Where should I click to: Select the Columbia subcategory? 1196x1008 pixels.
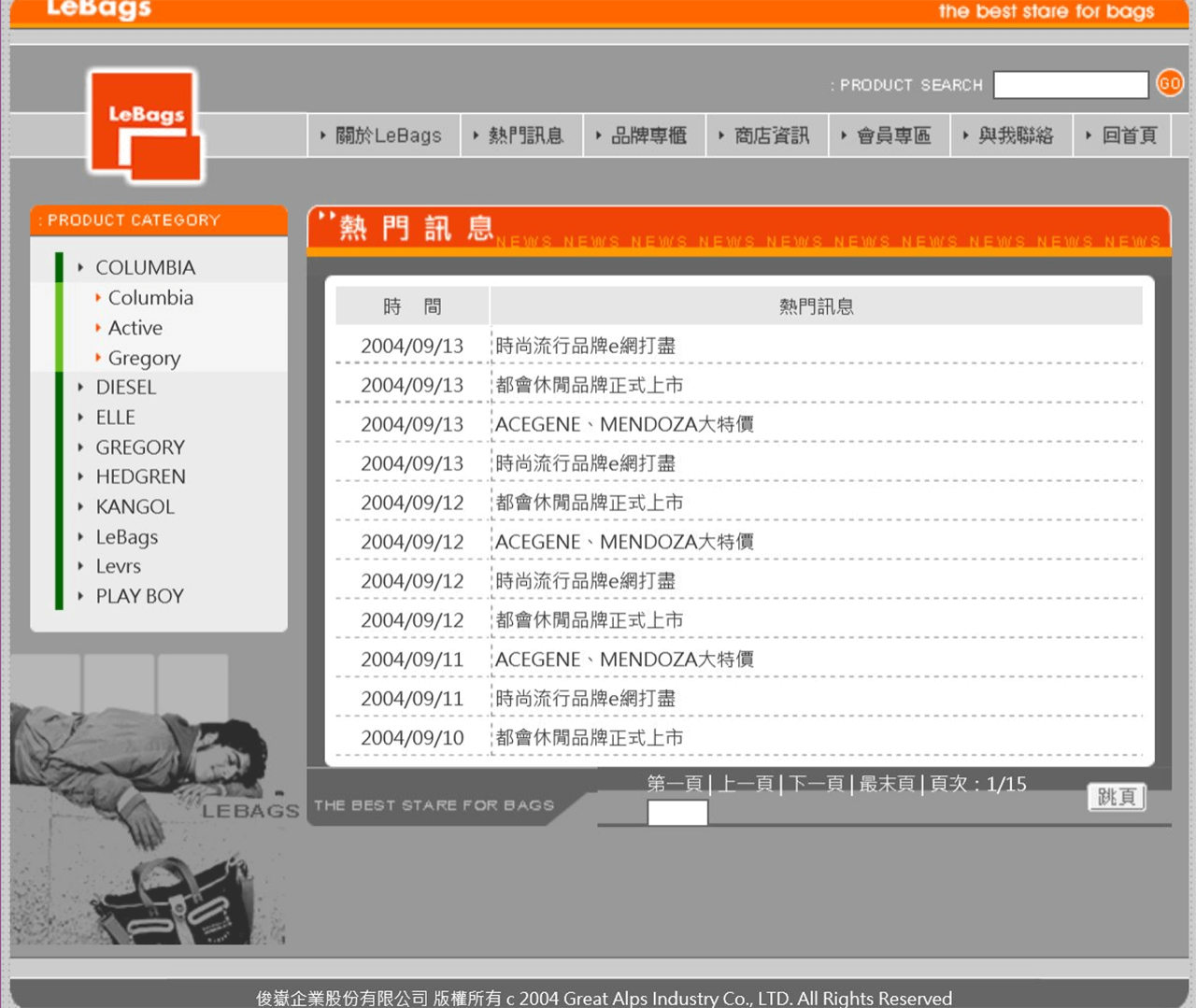click(x=150, y=298)
